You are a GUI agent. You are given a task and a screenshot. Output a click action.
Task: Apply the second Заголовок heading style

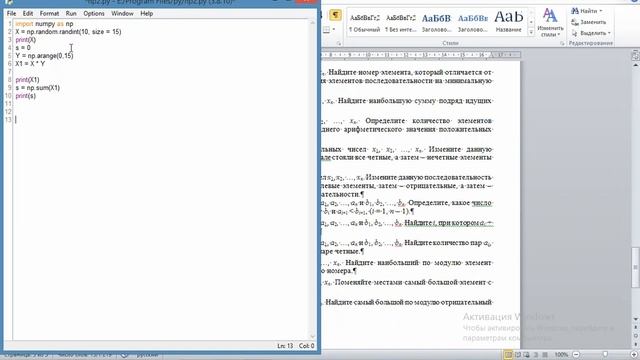473,22
